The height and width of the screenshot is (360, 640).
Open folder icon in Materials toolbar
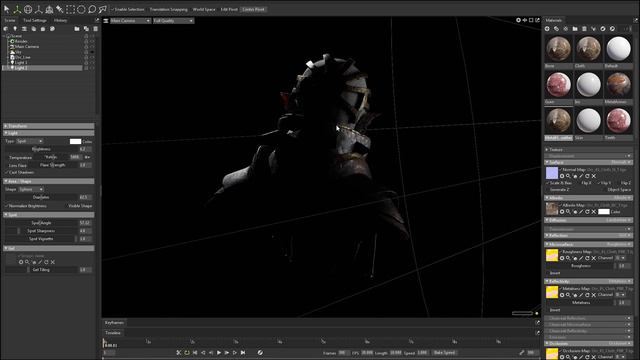pyautogui.click(x=575, y=29)
